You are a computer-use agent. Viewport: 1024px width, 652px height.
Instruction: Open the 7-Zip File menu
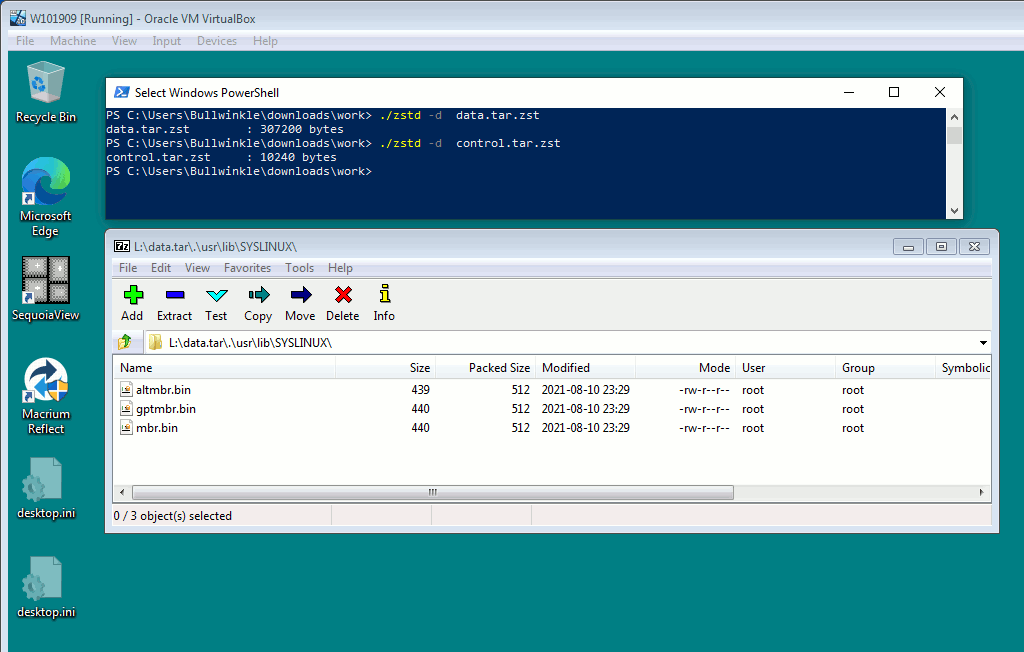click(x=128, y=268)
